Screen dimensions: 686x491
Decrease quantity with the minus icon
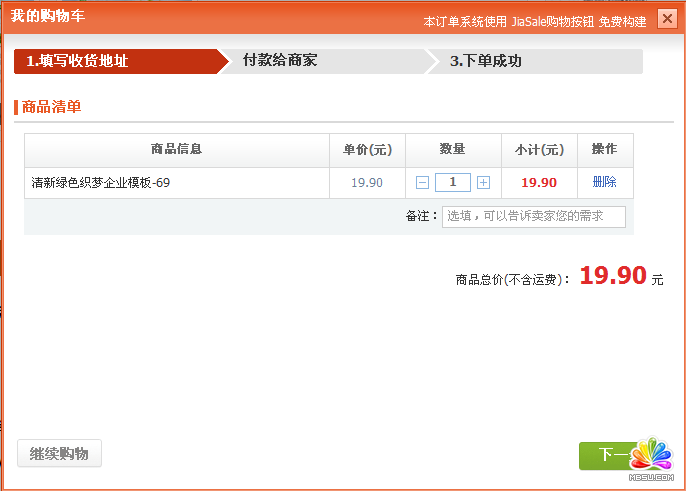(x=422, y=182)
